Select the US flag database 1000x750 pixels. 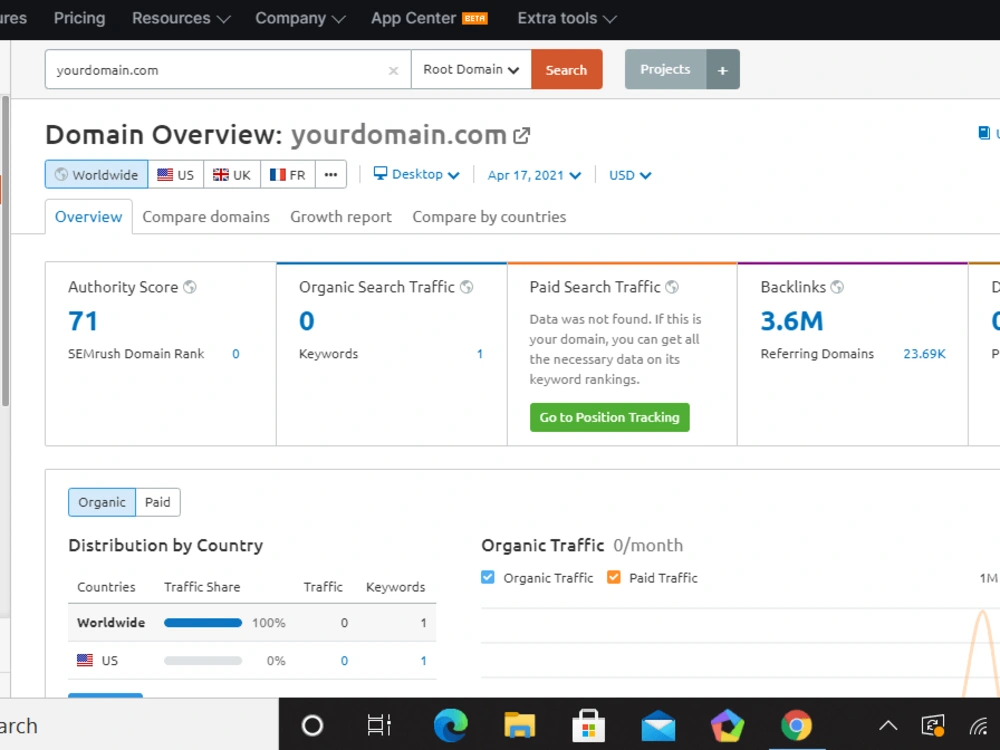coord(176,174)
